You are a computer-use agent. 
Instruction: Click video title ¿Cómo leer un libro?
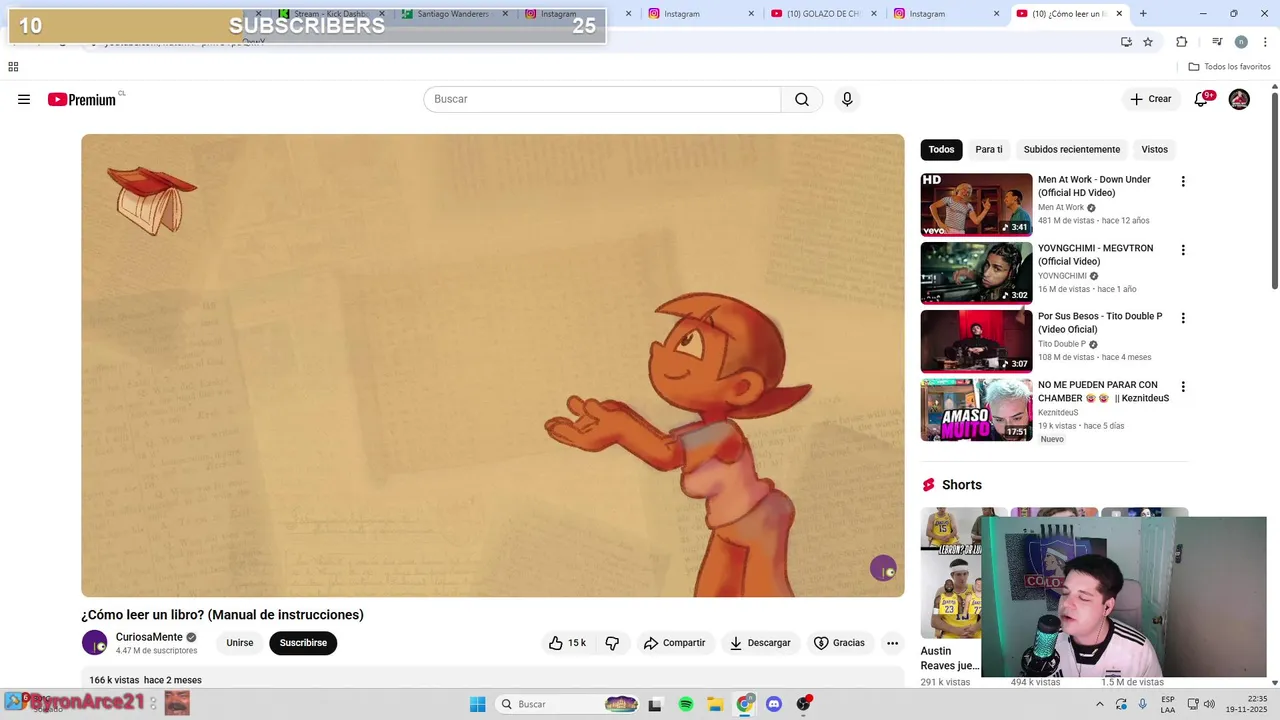[222, 615]
